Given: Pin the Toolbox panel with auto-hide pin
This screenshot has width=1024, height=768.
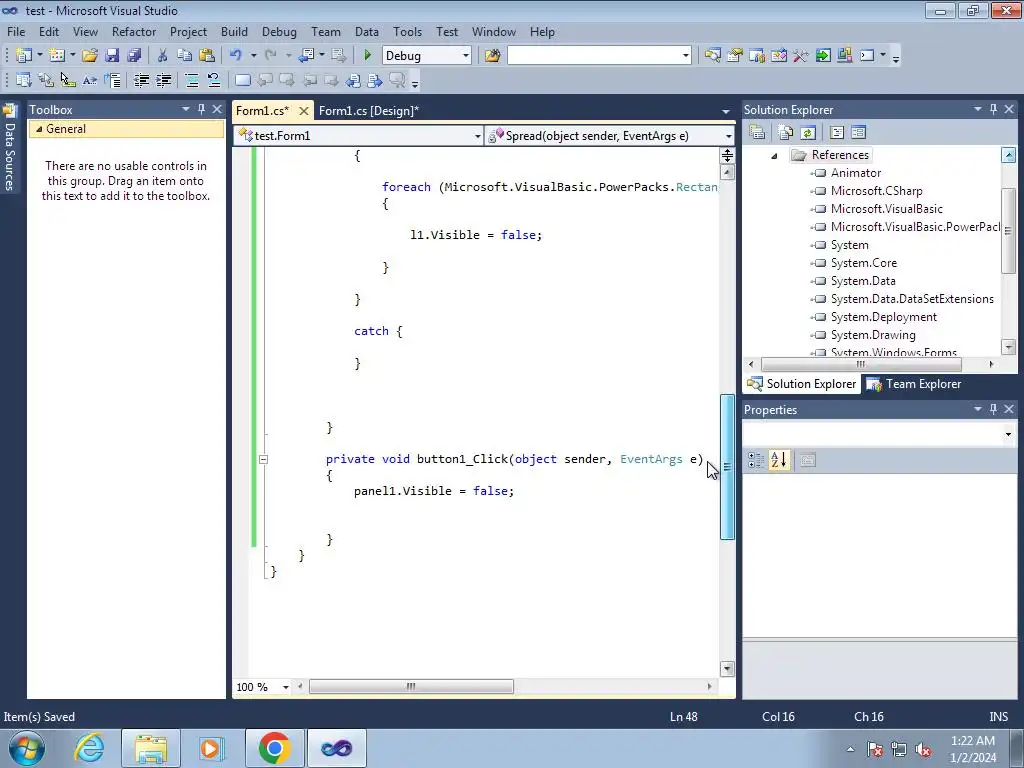Looking at the screenshot, I should point(201,109).
